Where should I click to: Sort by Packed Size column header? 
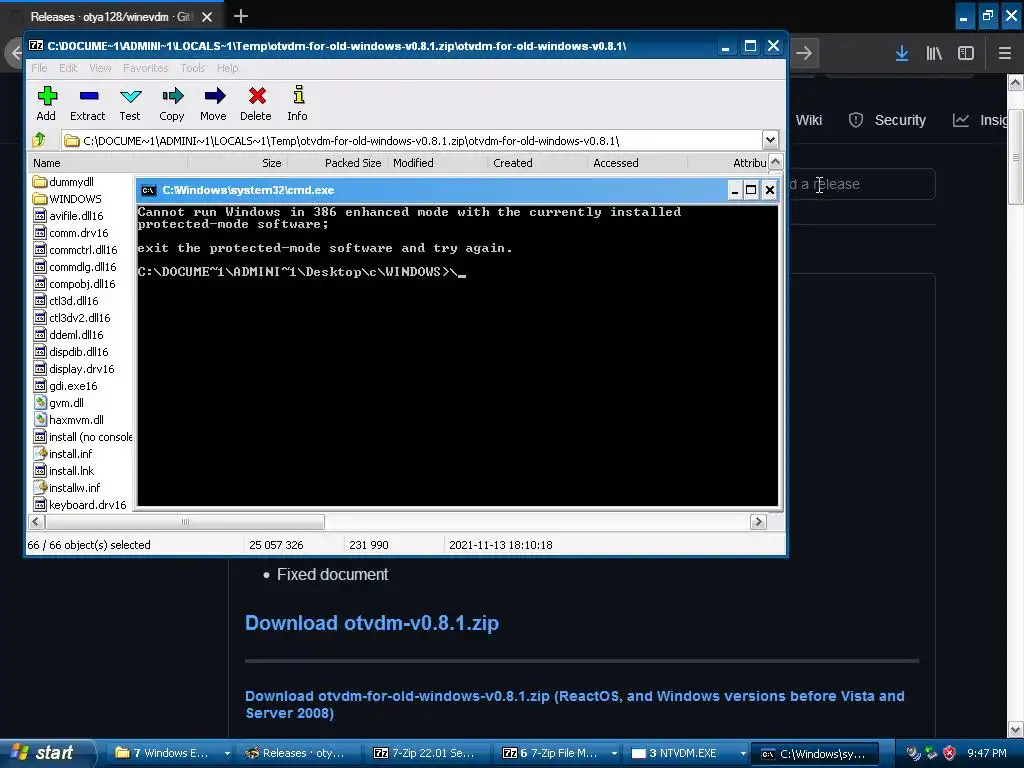tap(338, 163)
